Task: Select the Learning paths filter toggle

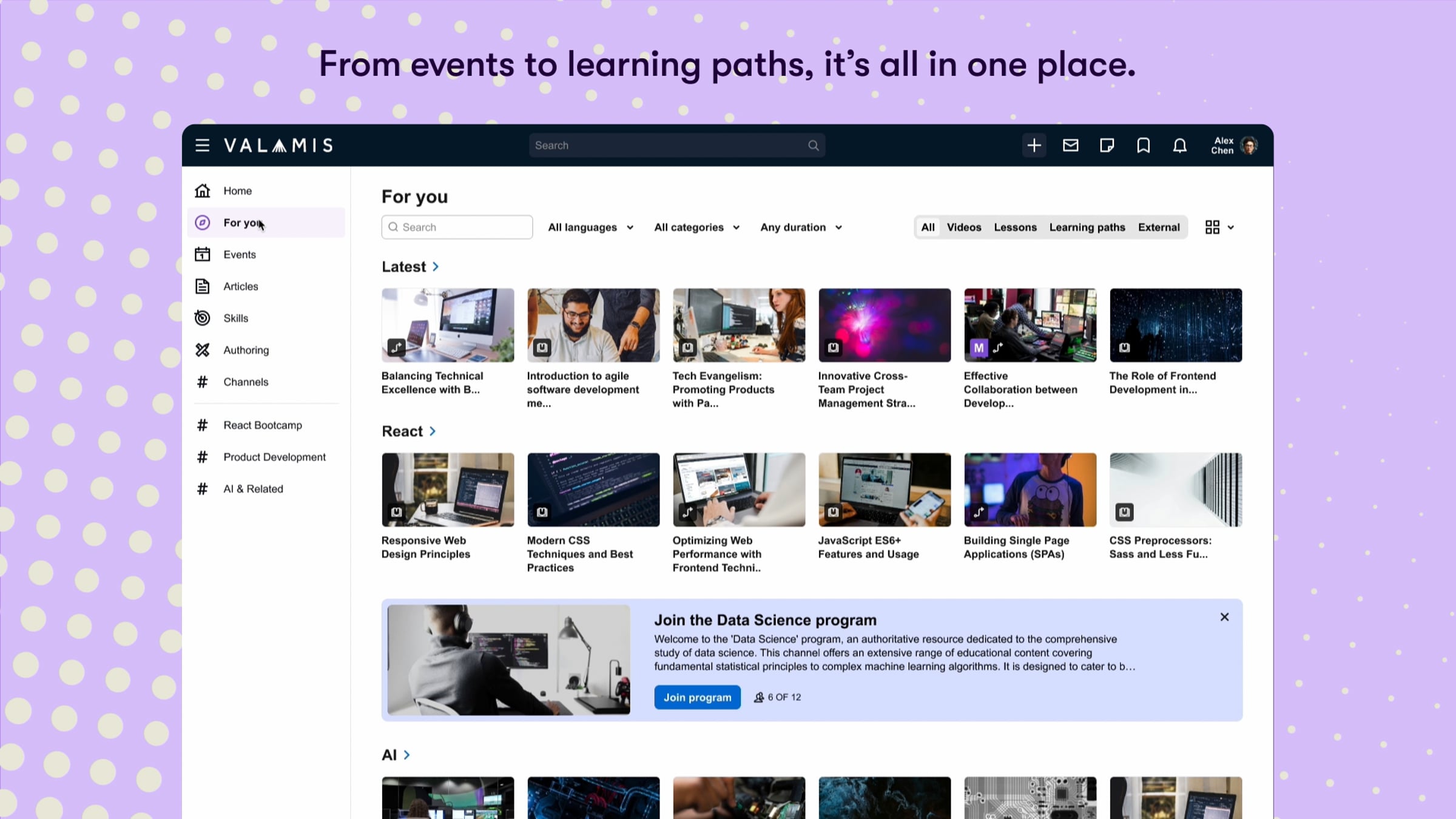Action: (1087, 227)
